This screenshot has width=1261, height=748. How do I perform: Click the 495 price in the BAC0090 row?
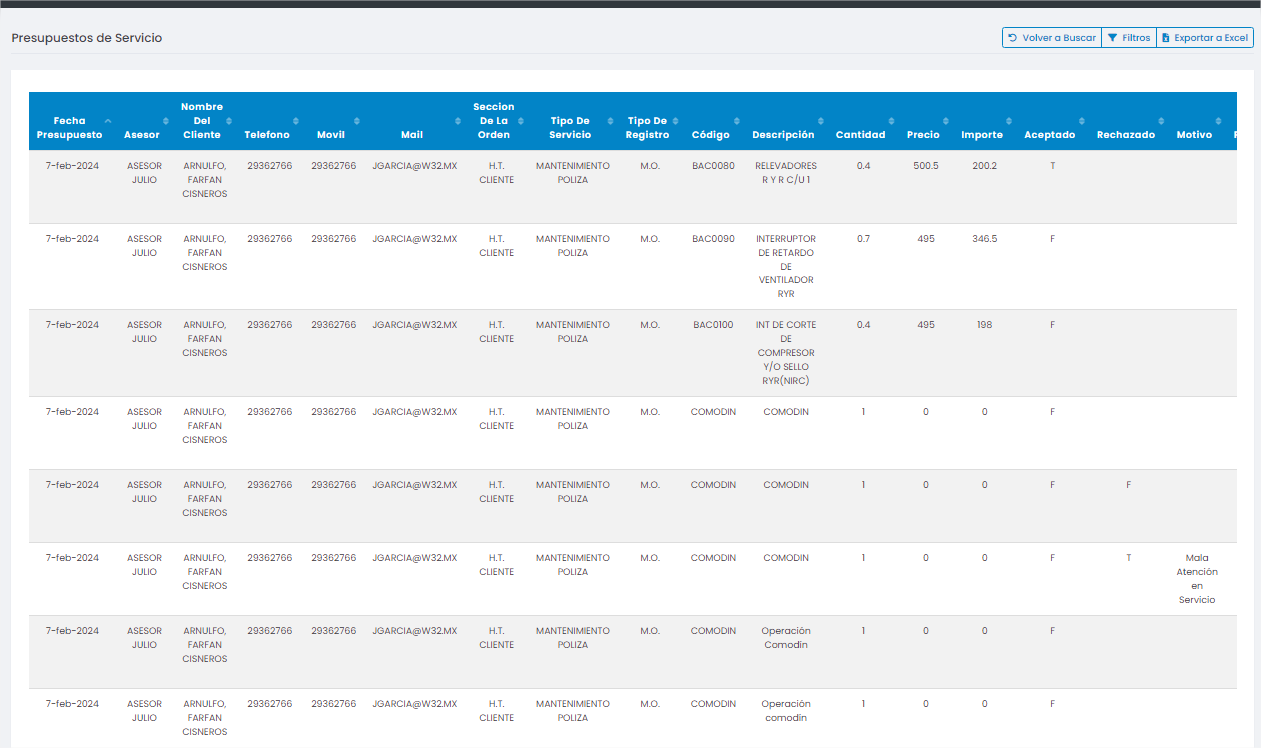coord(925,239)
